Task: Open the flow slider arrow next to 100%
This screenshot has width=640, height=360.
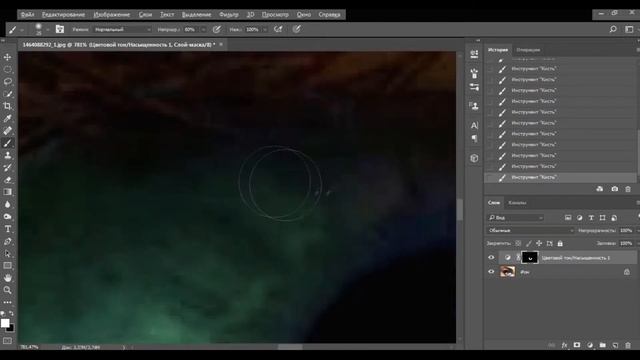Action: [x=265, y=29]
